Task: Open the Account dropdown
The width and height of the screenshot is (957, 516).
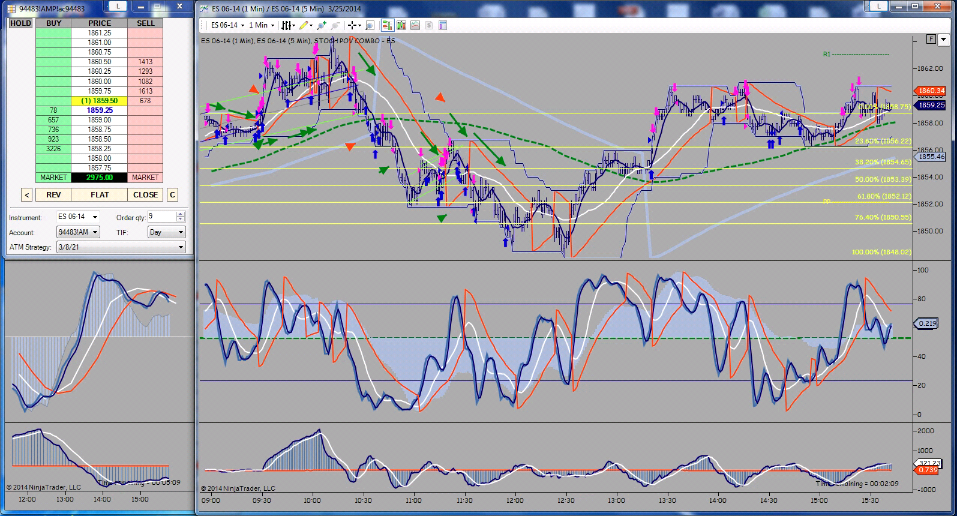Action: (x=78, y=232)
